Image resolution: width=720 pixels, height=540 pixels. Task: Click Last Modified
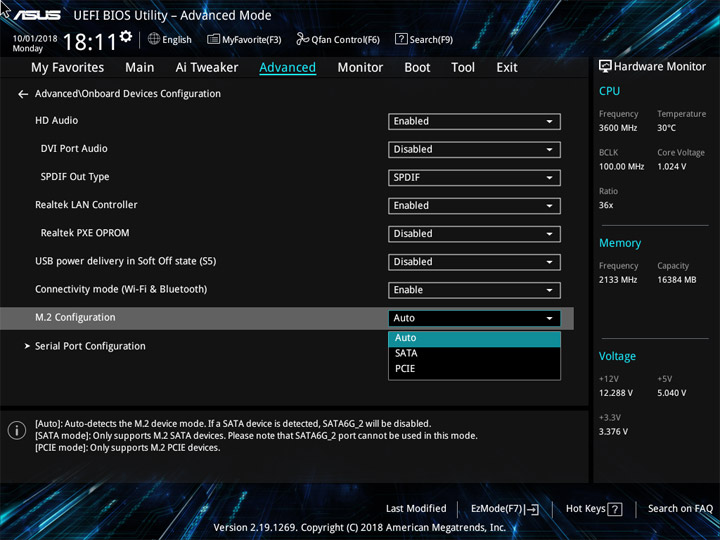click(416, 509)
